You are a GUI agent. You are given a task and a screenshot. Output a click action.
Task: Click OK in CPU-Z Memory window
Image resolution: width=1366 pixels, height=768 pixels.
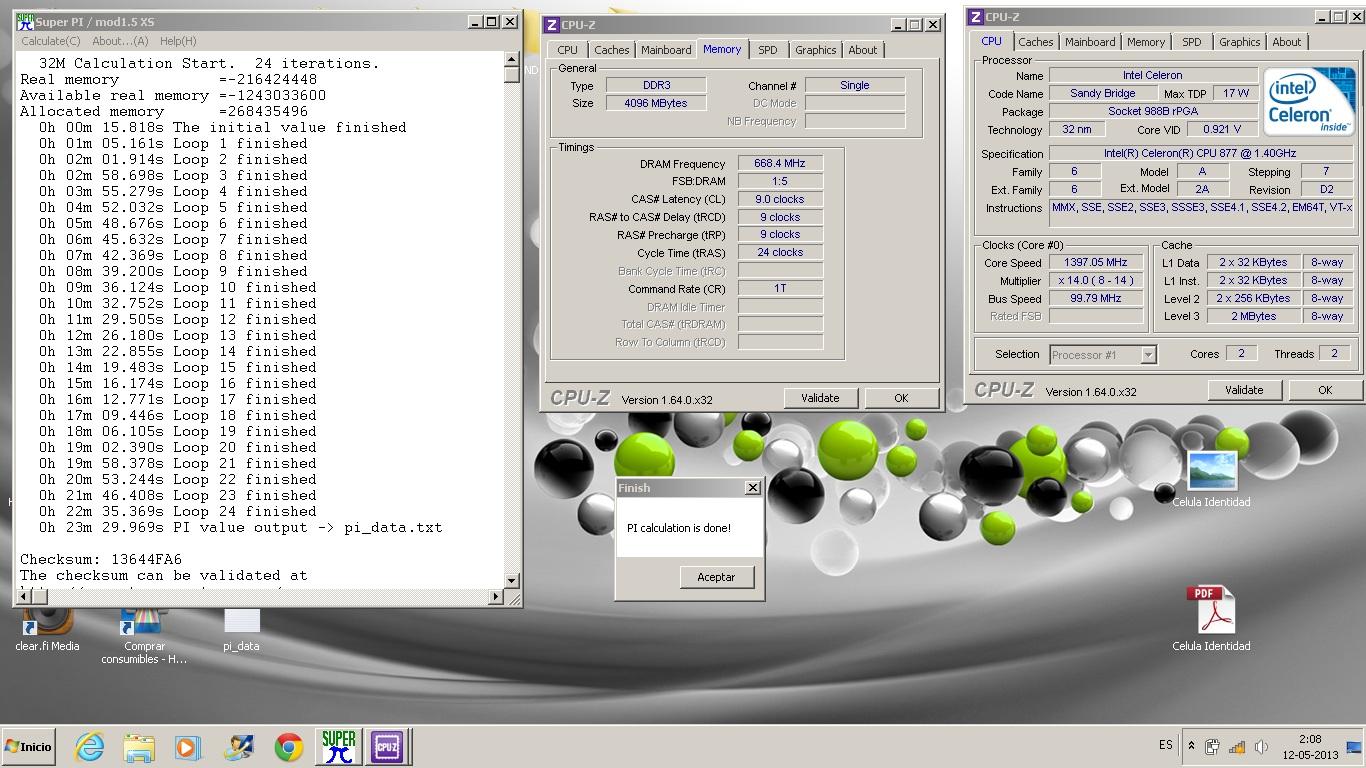[x=901, y=398]
